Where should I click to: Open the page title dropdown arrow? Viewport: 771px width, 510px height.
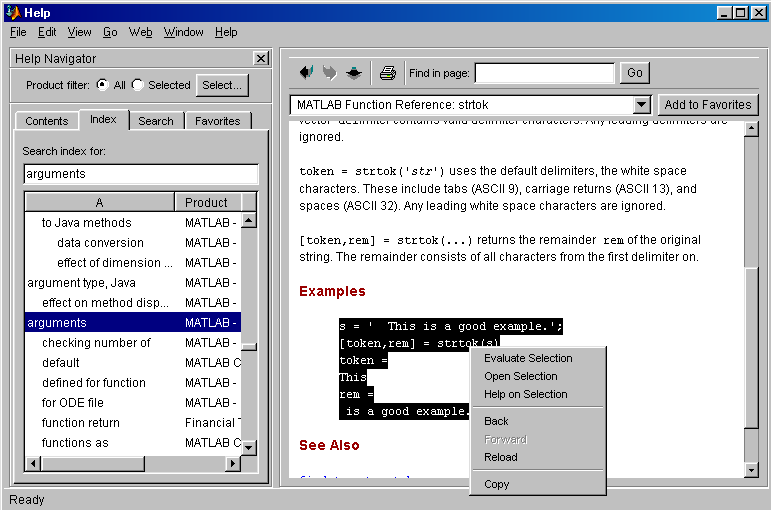(641, 105)
